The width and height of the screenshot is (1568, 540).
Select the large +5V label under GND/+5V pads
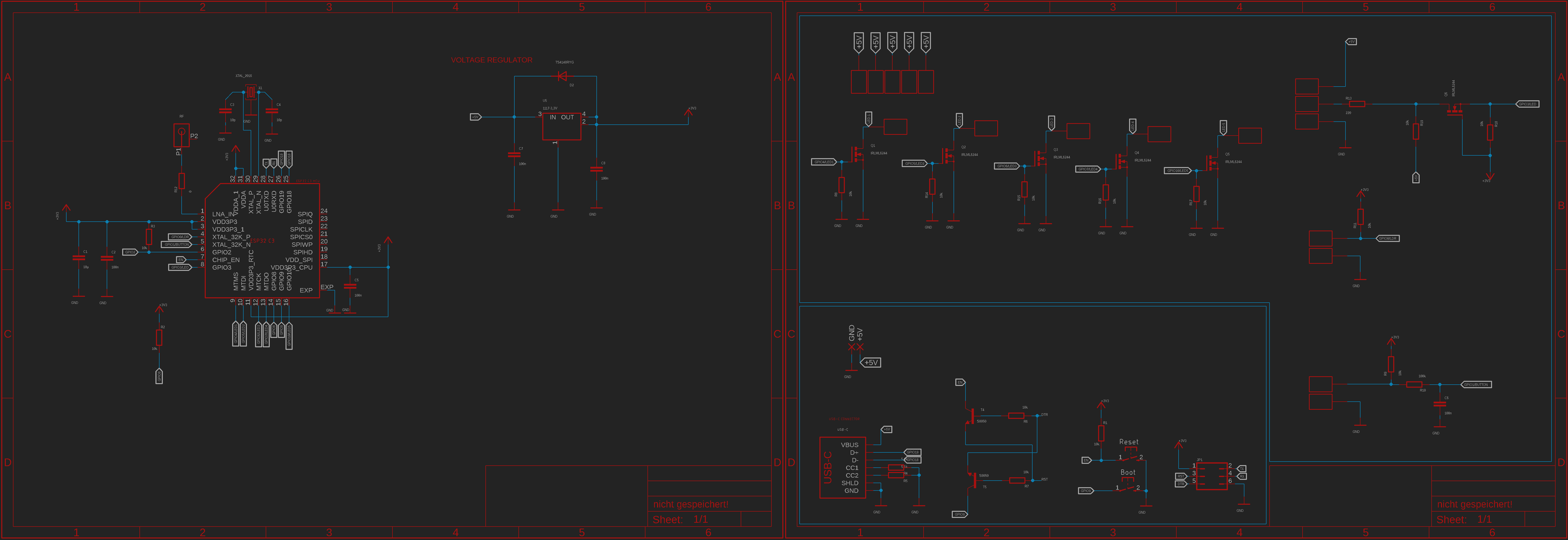click(870, 363)
